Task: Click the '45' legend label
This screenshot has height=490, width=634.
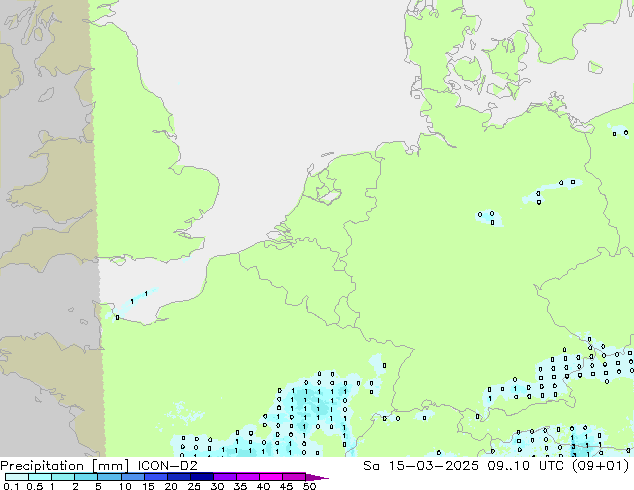Action: click(286, 486)
